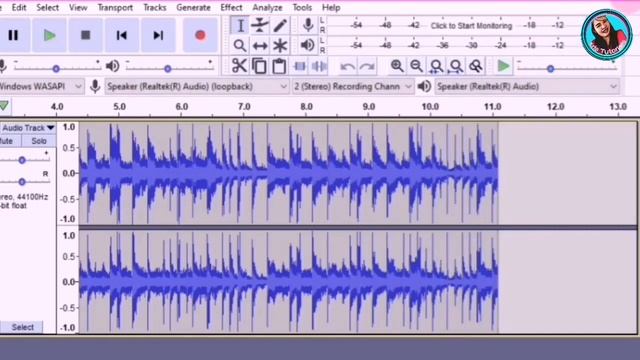Image resolution: width=640 pixels, height=360 pixels.
Task: Zoom in with the plus magnifier
Action: coord(397,66)
